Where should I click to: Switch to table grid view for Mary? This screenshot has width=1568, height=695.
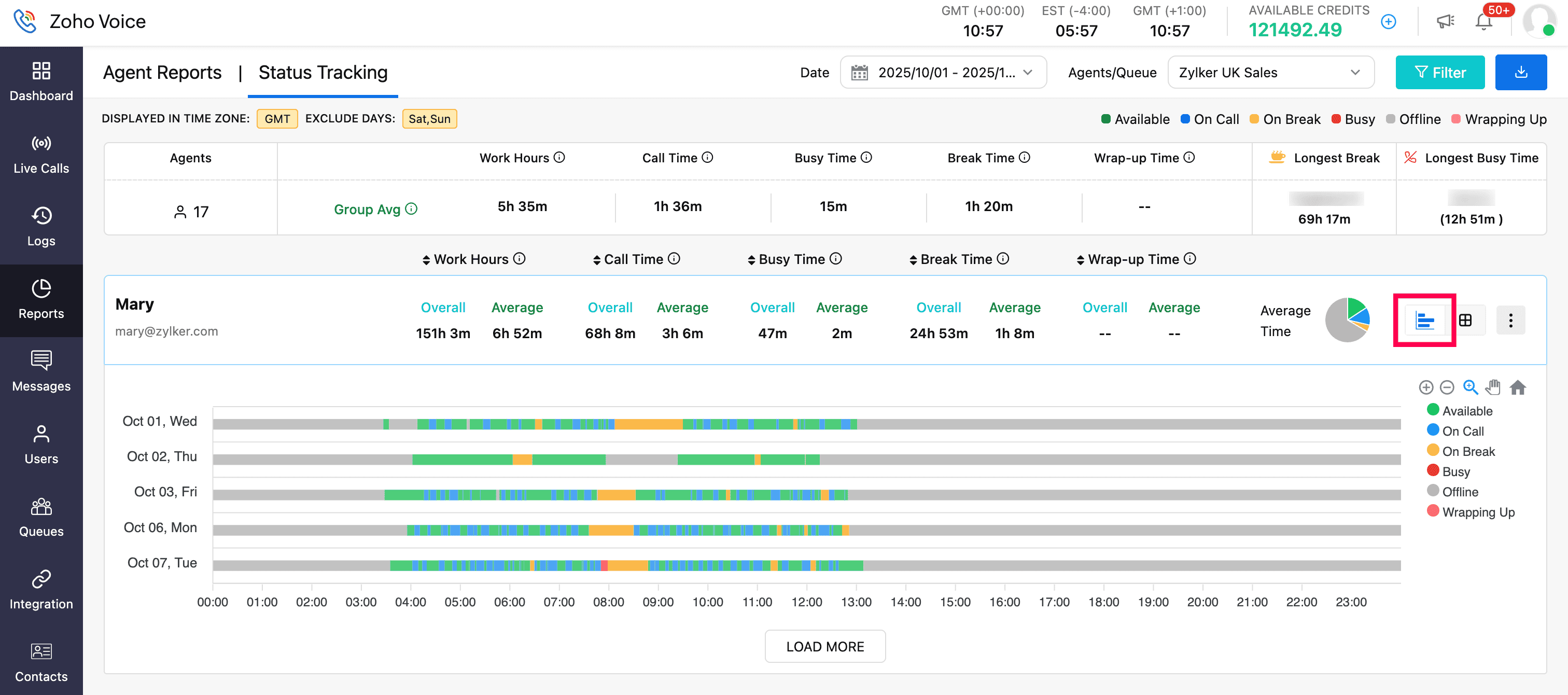tap(1466, 321)
